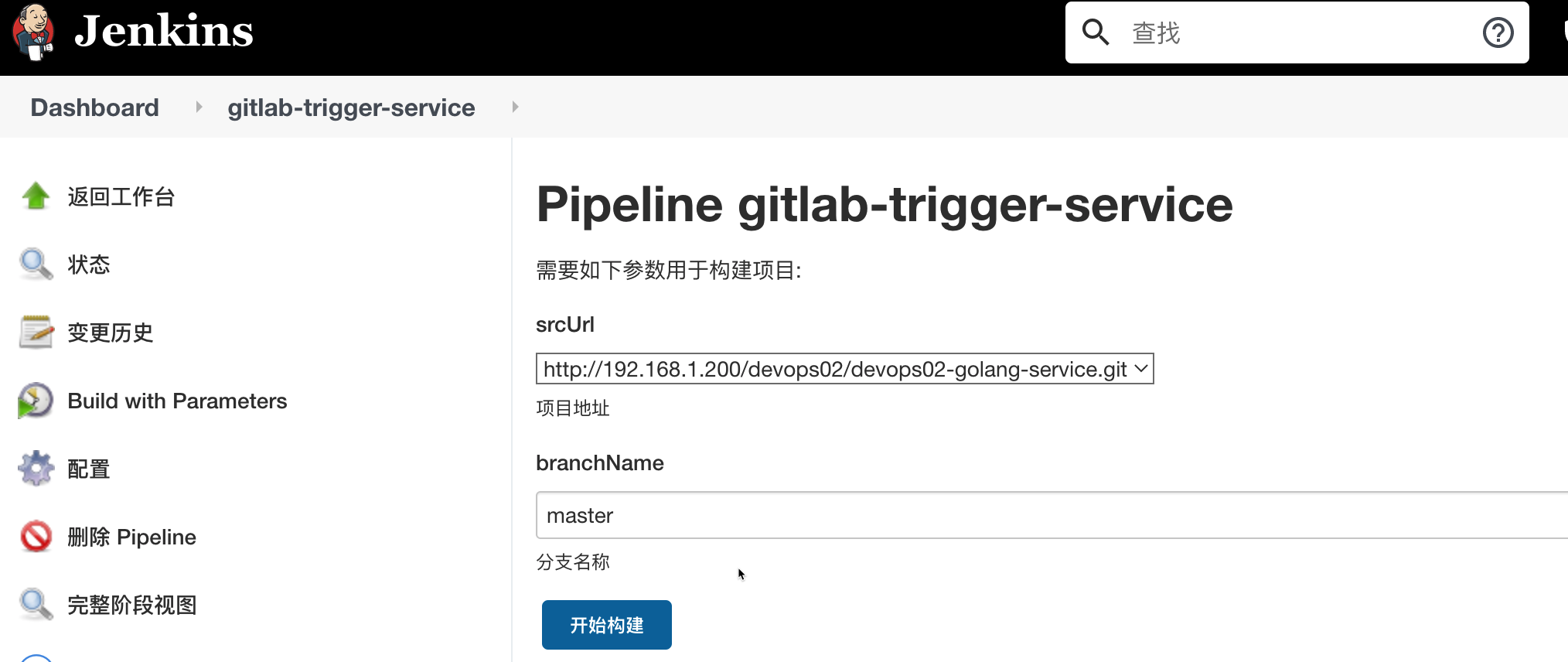Focus the 查找 search input field
The height and width of the screenshot is (662, 1568).
click(x=1297, y=32)
